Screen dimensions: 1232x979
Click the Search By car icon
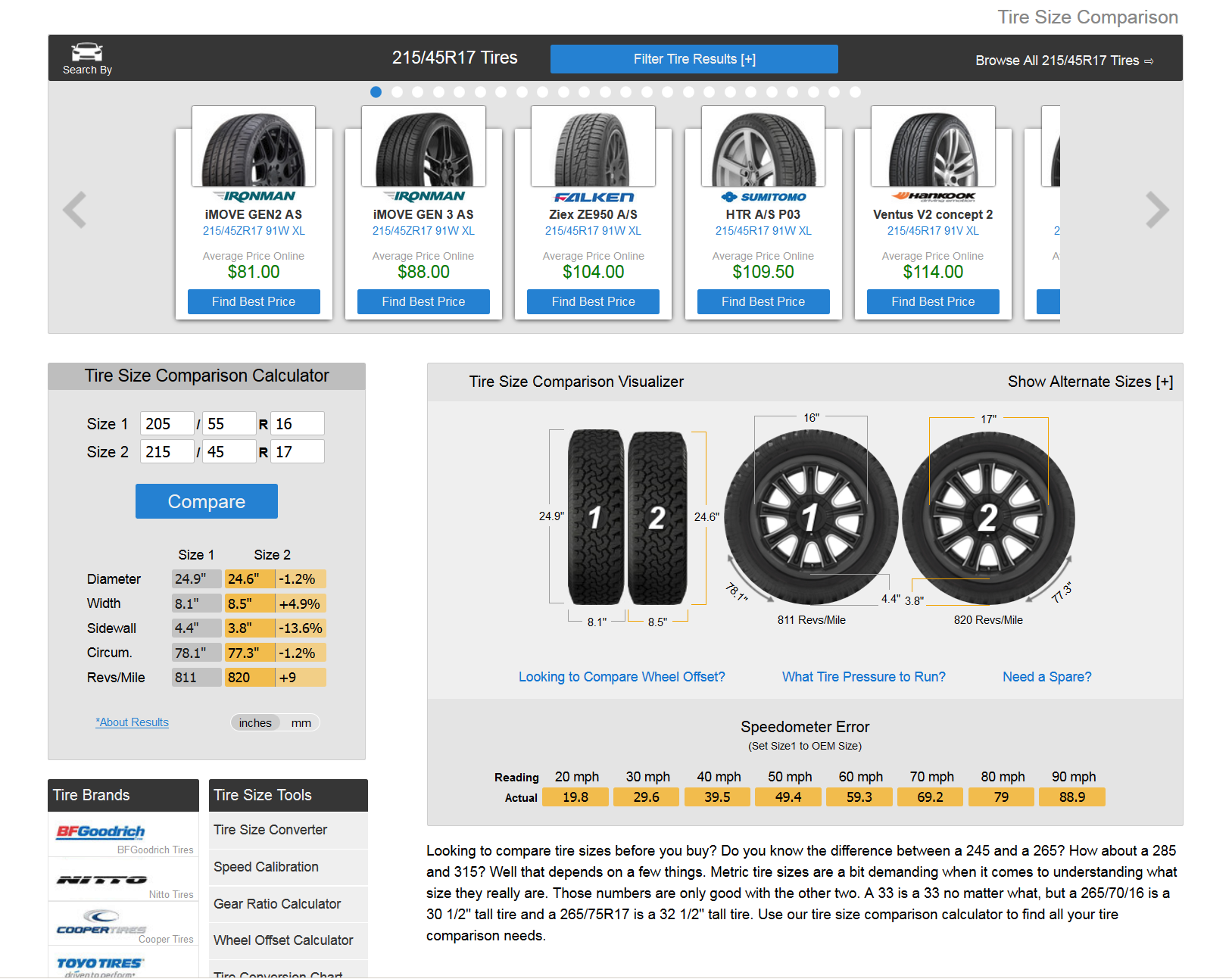pyautogui.click(x=87, y=52)
